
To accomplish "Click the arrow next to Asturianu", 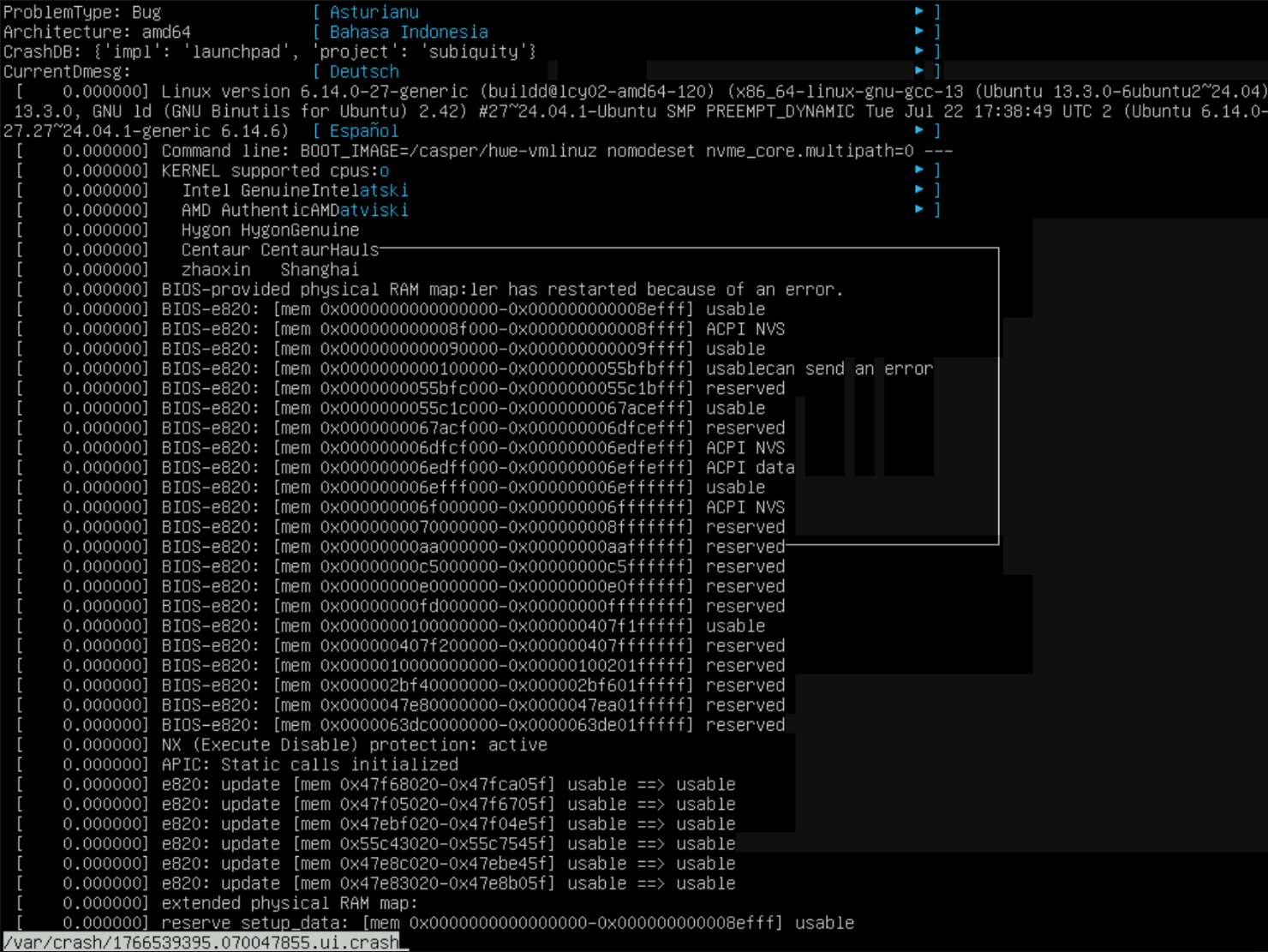I will 918,12.
